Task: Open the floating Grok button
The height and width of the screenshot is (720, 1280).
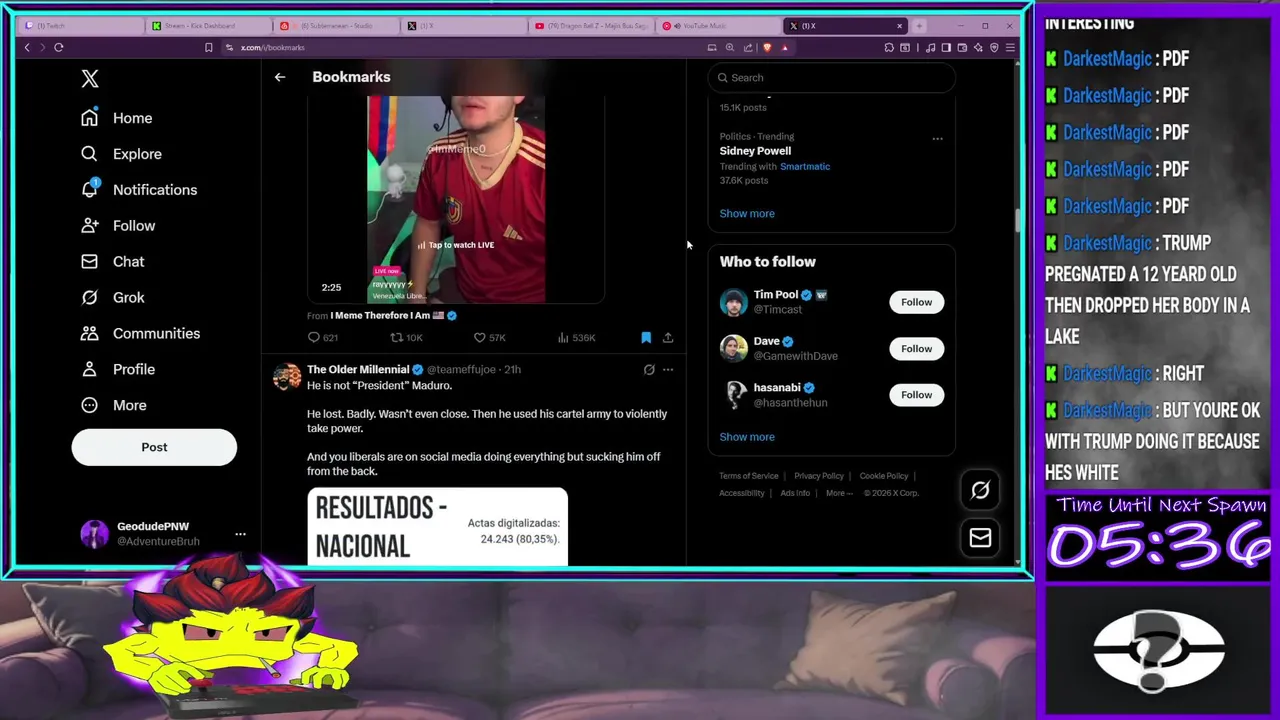Action: click(x=980, y=490)
